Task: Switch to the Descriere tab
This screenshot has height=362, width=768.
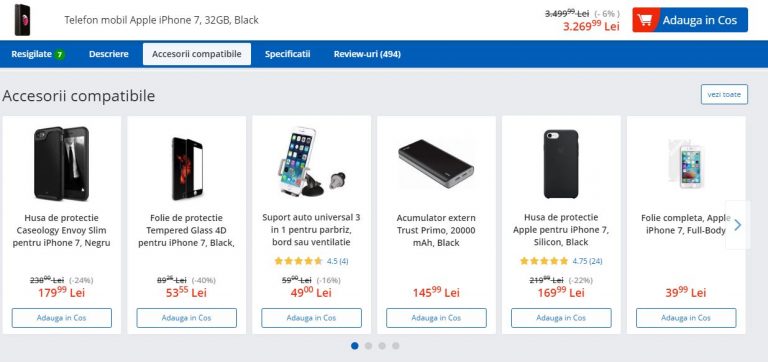Action: [x=109, y=54]
